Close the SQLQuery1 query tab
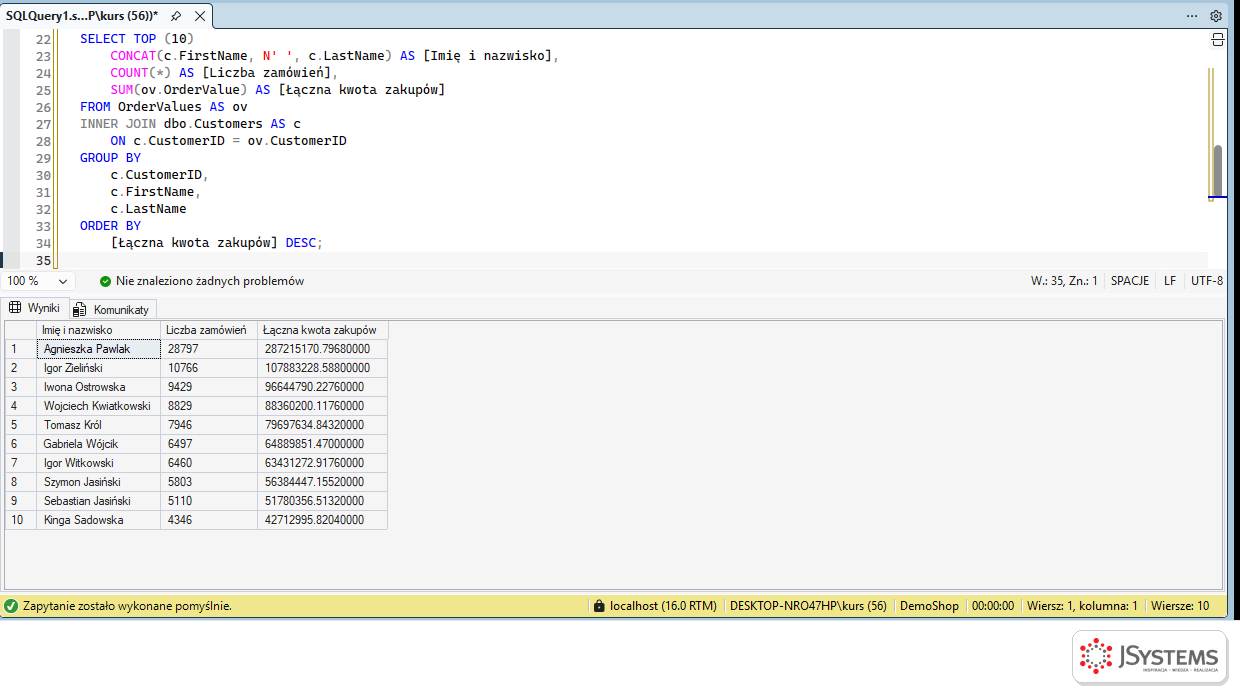 pyautogui.click(x=200, y=16)
